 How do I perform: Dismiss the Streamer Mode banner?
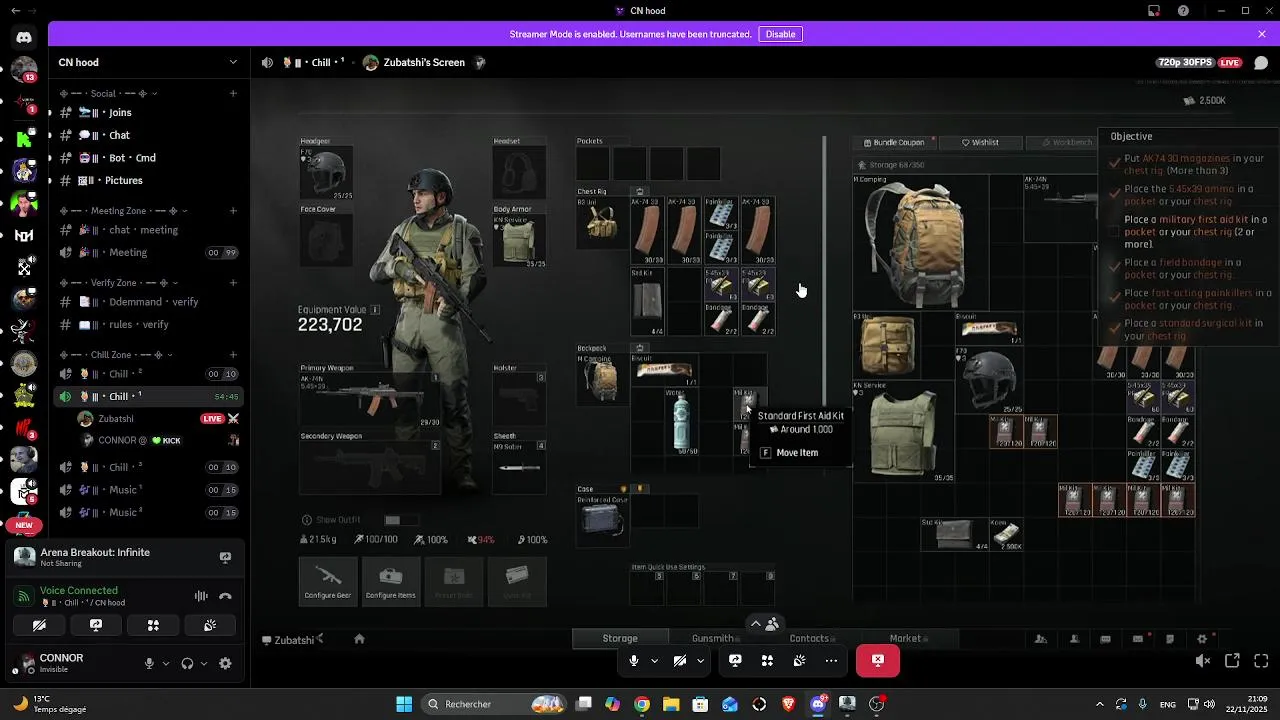1262,34
